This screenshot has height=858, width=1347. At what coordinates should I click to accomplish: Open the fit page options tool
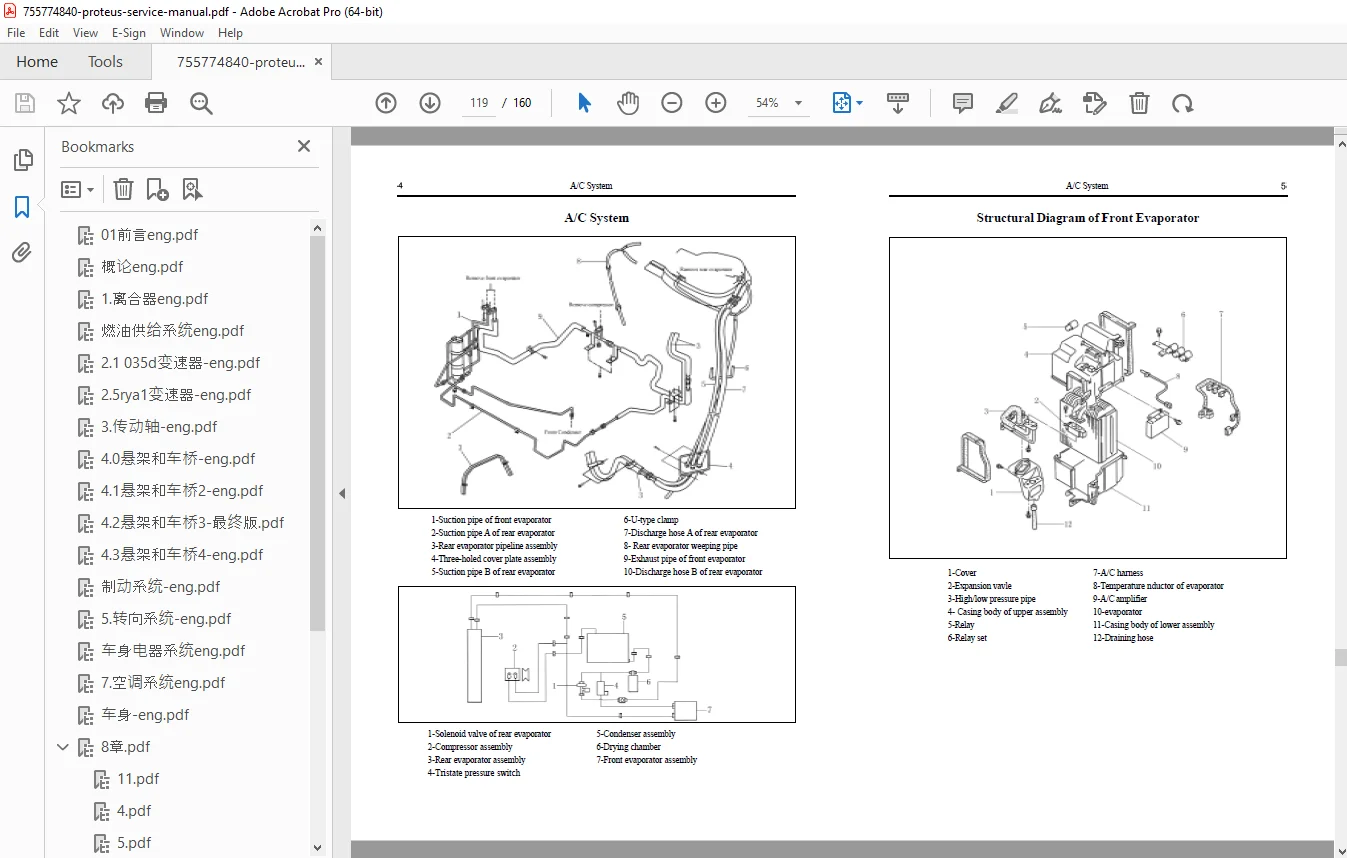[x=841, y=103]
